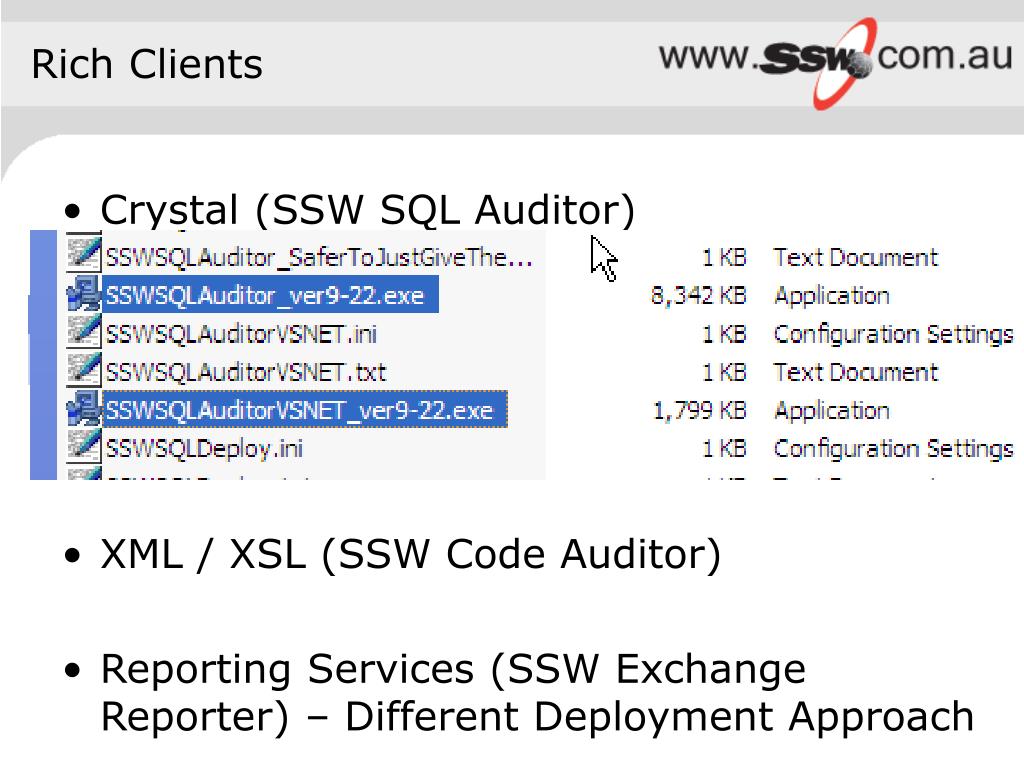The height and width of the screenshot is (768, 1024).
Task: Click Configuration Settings type for SSWSQLDeploy.ini
Action: coord(893,449)
